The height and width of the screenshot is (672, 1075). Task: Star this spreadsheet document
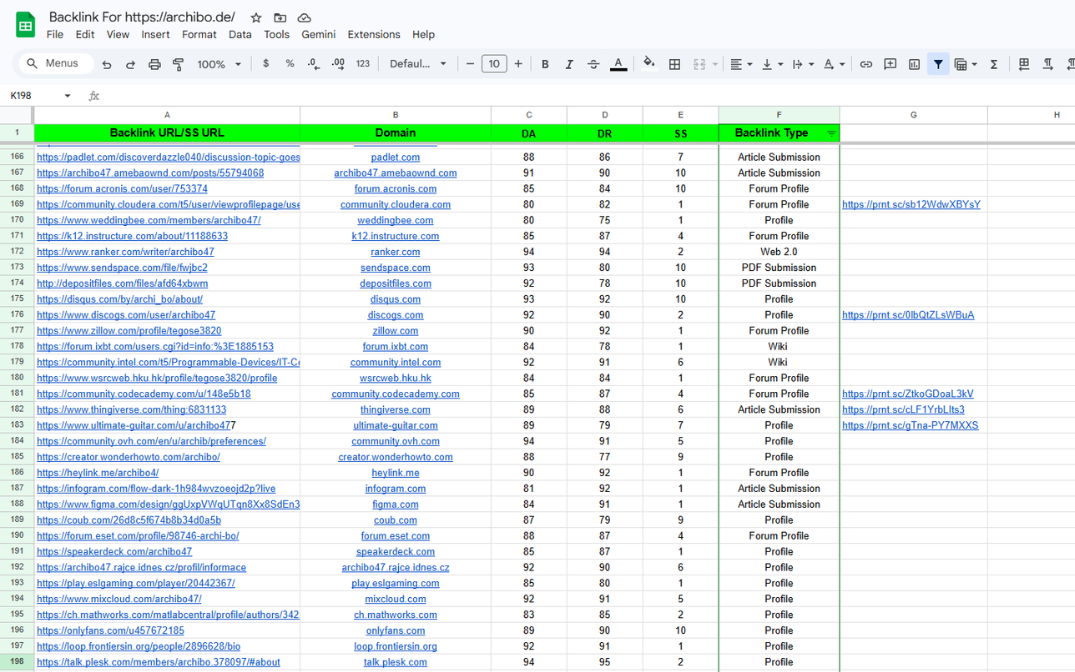(x=256, y=18)
